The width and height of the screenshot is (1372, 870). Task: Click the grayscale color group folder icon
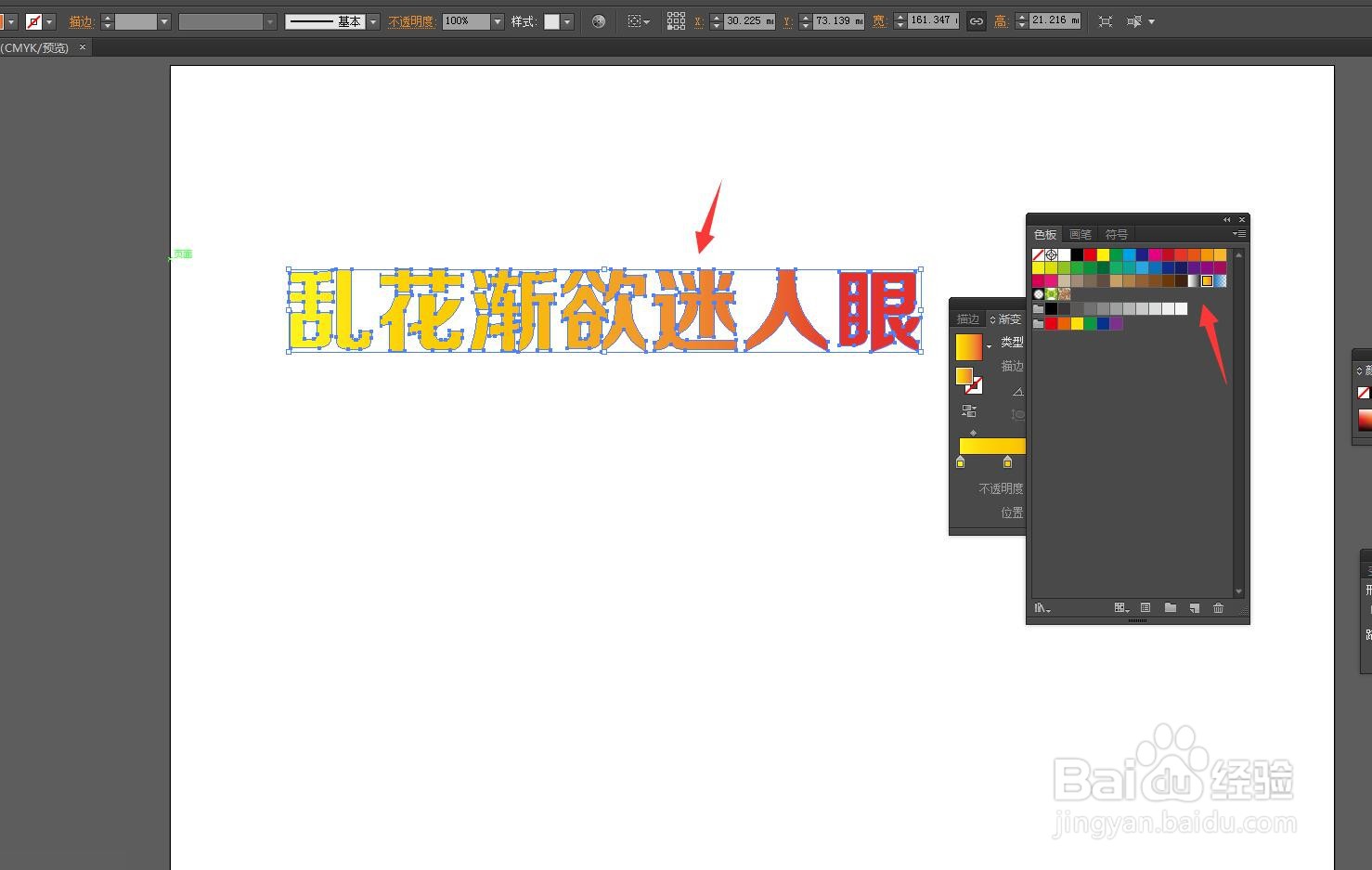coord(1039,309)
